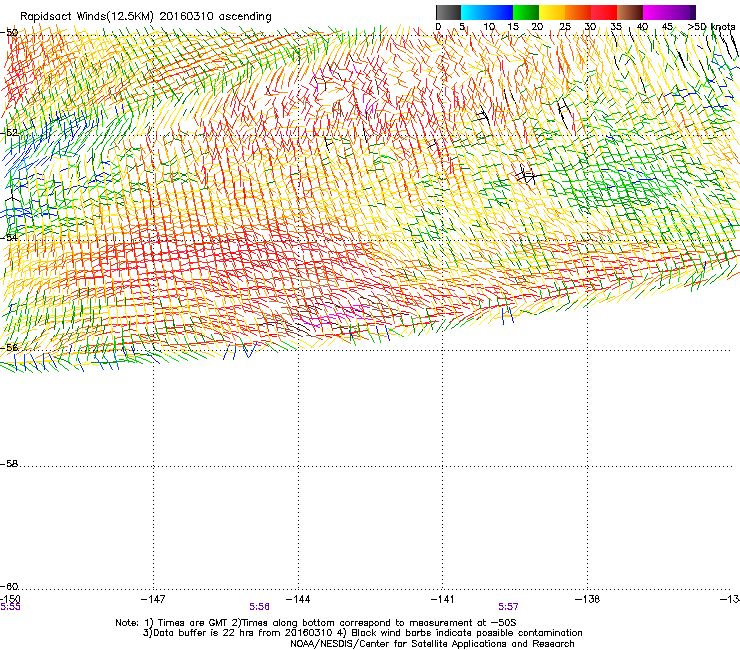
Task: Click the 'Times are GMT' note line
Action: pyautogui.click(x=316, y=623)
